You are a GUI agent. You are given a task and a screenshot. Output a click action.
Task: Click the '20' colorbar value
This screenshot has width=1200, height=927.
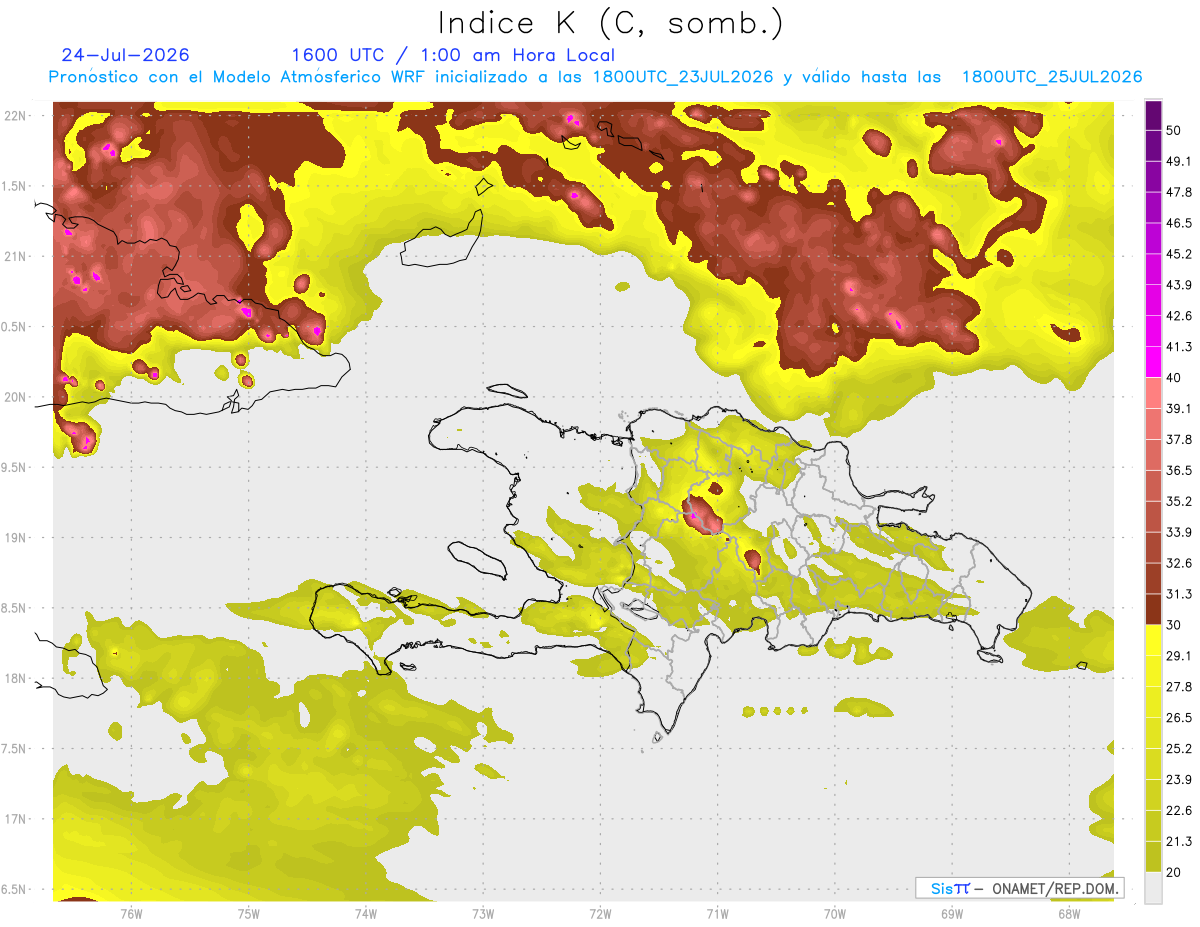coord(1174,872)
